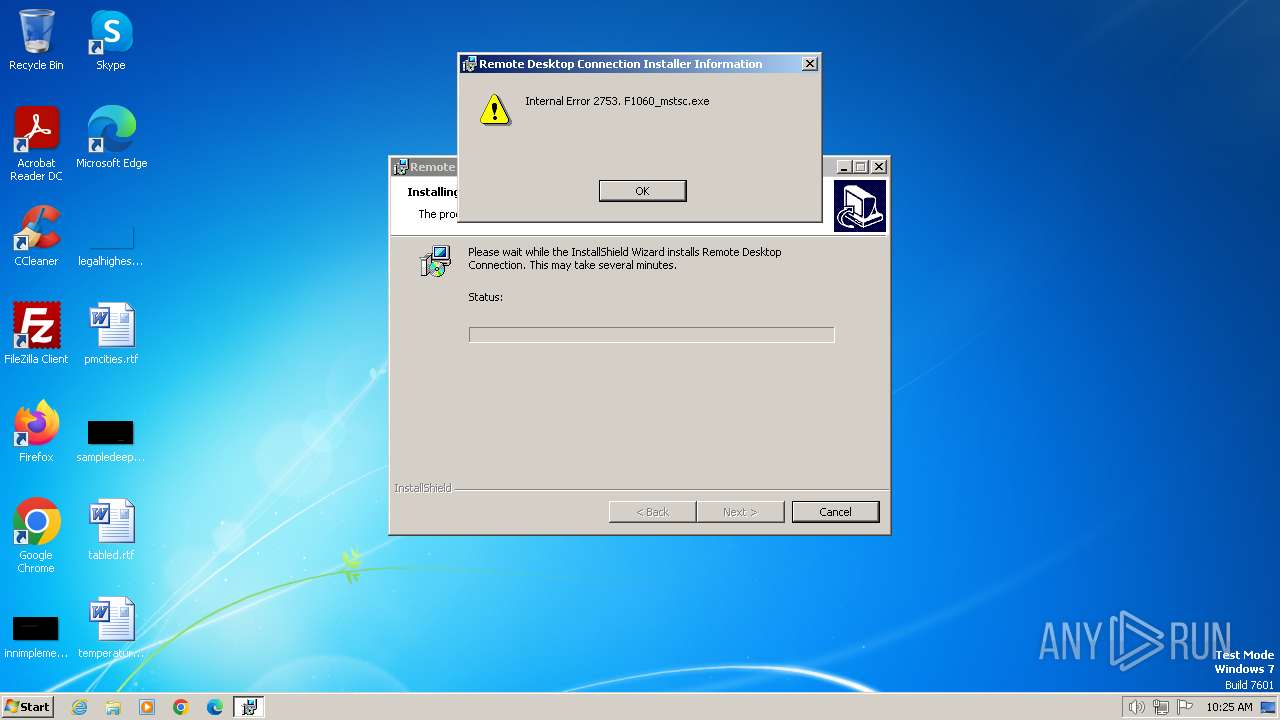Open volume control in system tray
The width and height of the screenshot is (1280, 720).
click(x=1136, y=707)
